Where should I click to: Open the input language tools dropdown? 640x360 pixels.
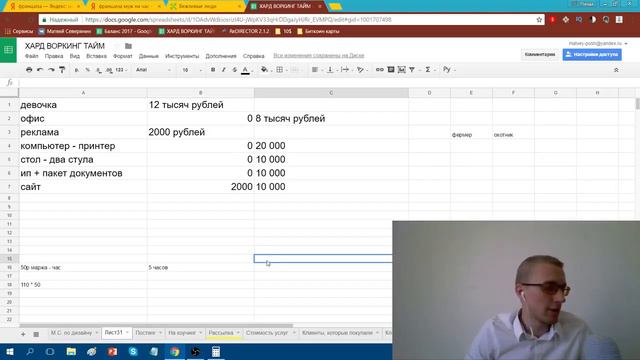coord(449,70)
